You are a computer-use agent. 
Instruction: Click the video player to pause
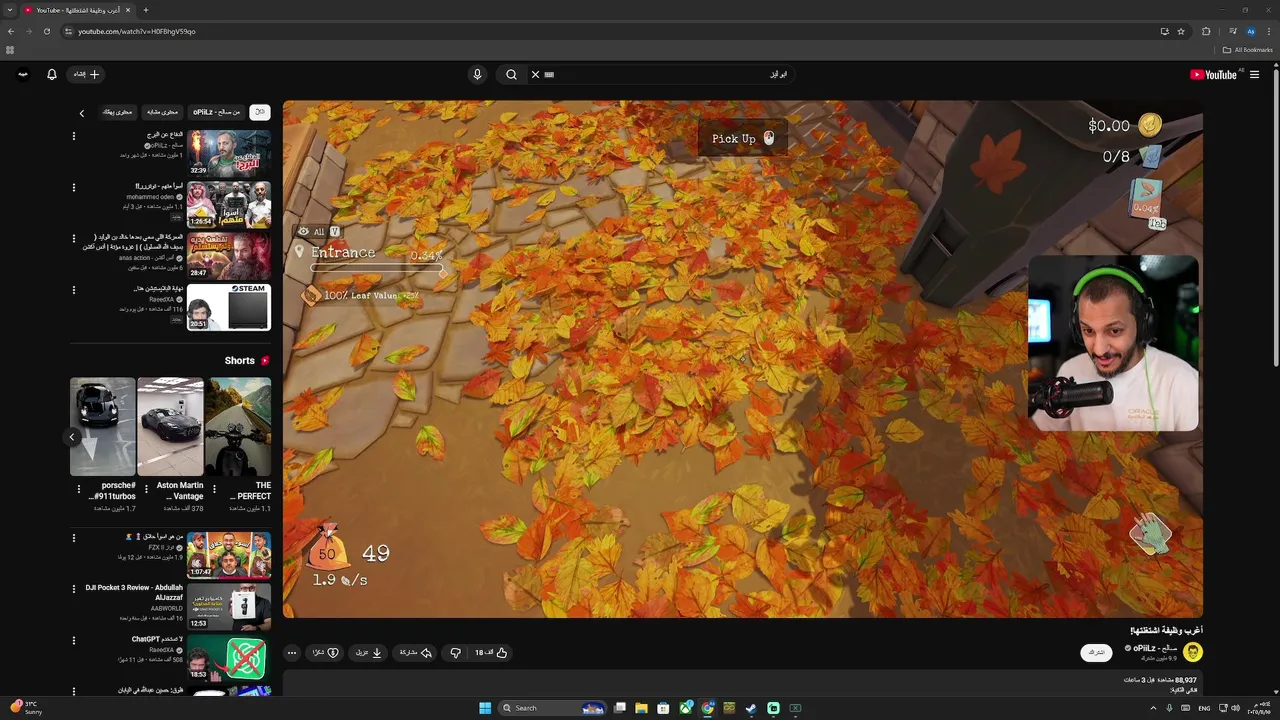click(742, 358)
